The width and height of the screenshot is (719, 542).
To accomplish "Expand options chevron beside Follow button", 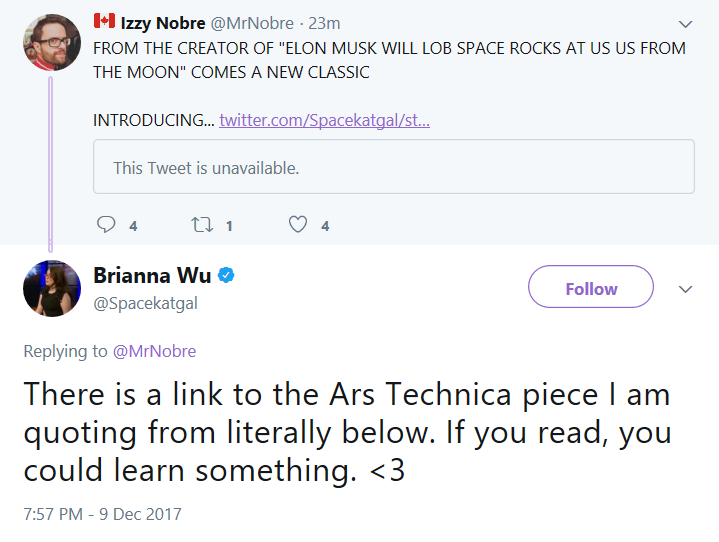I will click(x=685, y=289).
